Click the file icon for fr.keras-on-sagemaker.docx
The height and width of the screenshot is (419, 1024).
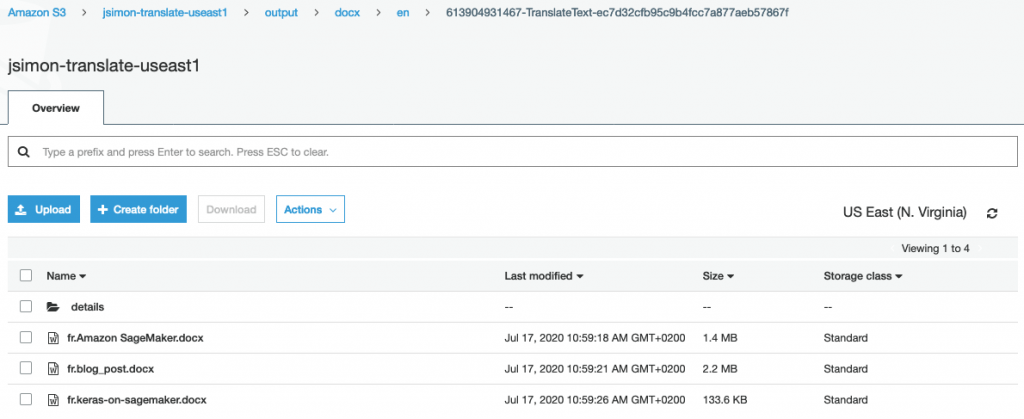pos(54,399)
